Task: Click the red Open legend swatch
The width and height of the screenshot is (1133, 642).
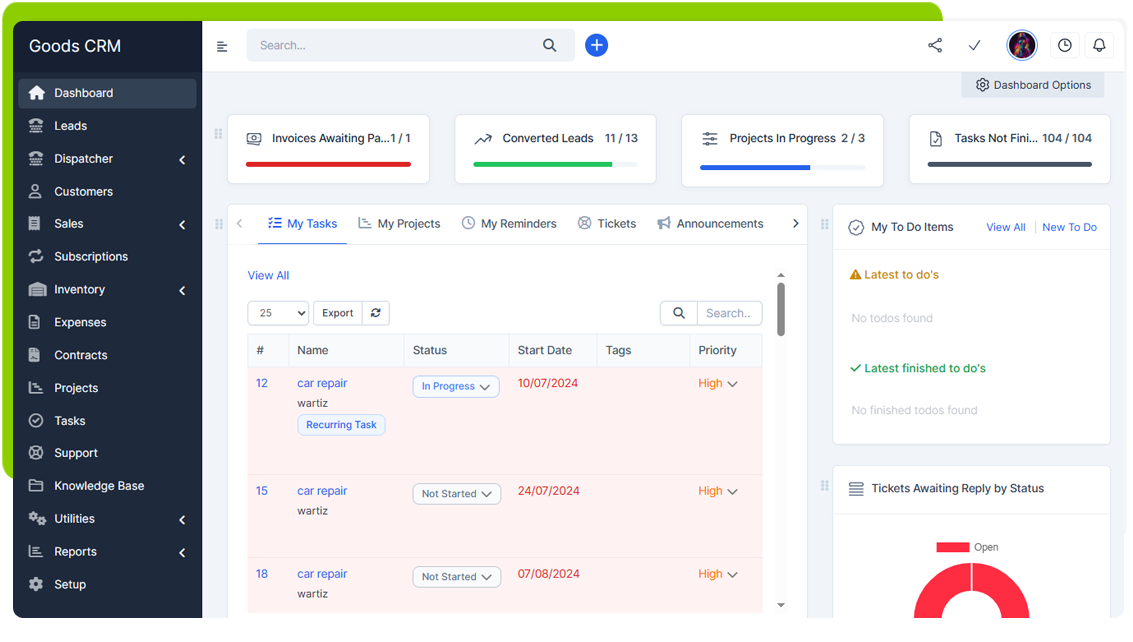Action: 952,547
